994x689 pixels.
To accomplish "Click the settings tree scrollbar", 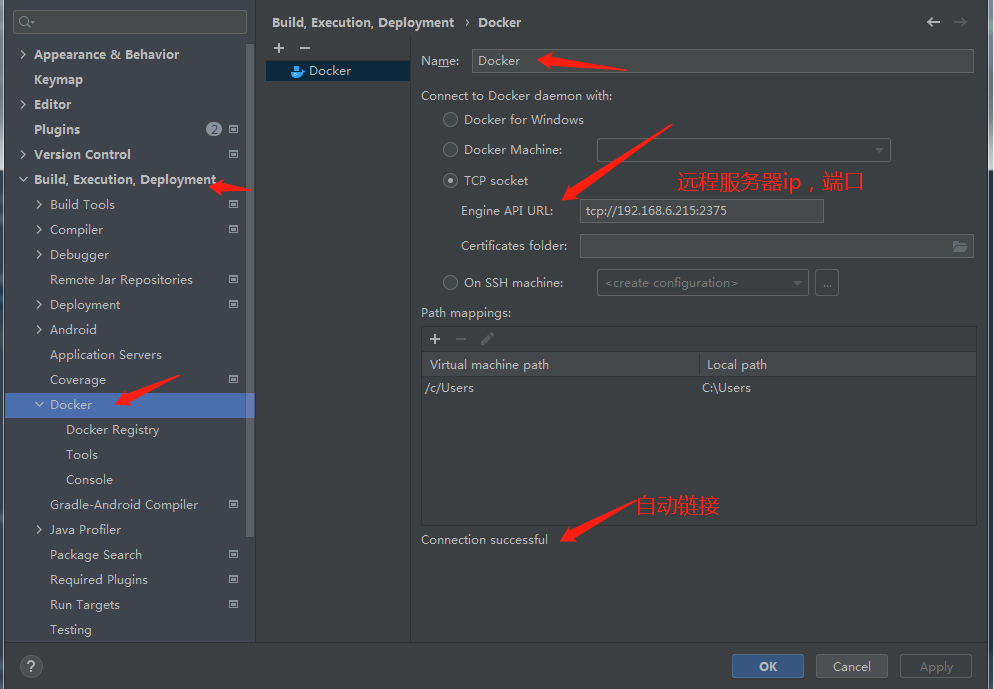I will (250, 291).
